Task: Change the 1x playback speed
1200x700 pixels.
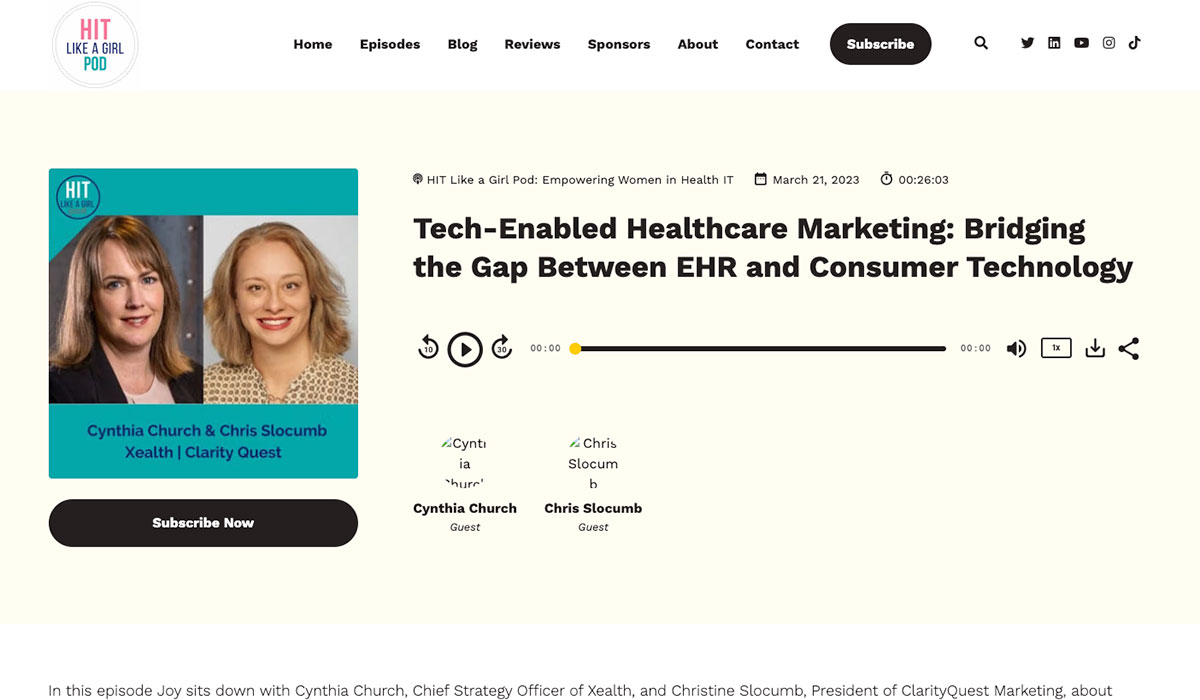Action: coord(1056,348)
